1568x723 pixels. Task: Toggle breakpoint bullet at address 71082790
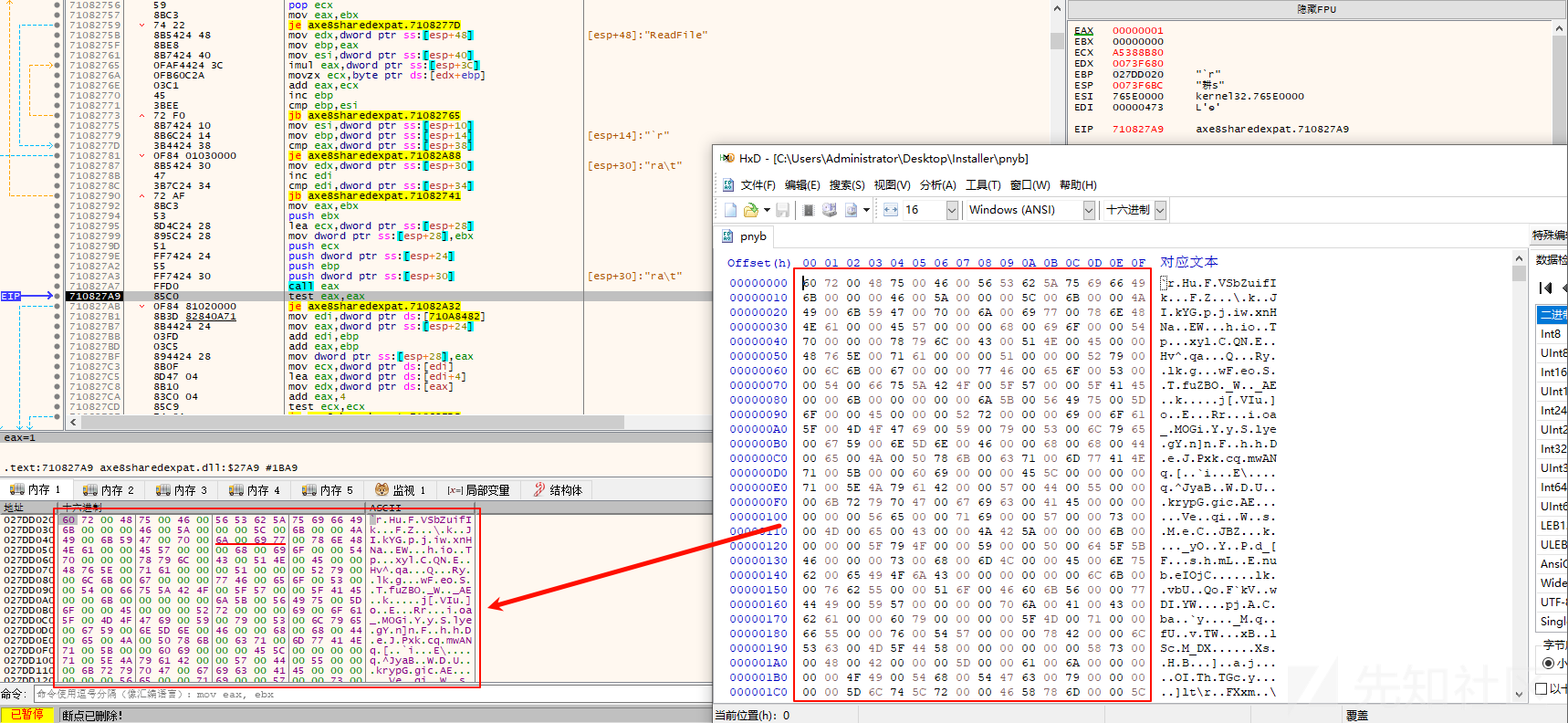pyautogui.click(x=57, y=196)
